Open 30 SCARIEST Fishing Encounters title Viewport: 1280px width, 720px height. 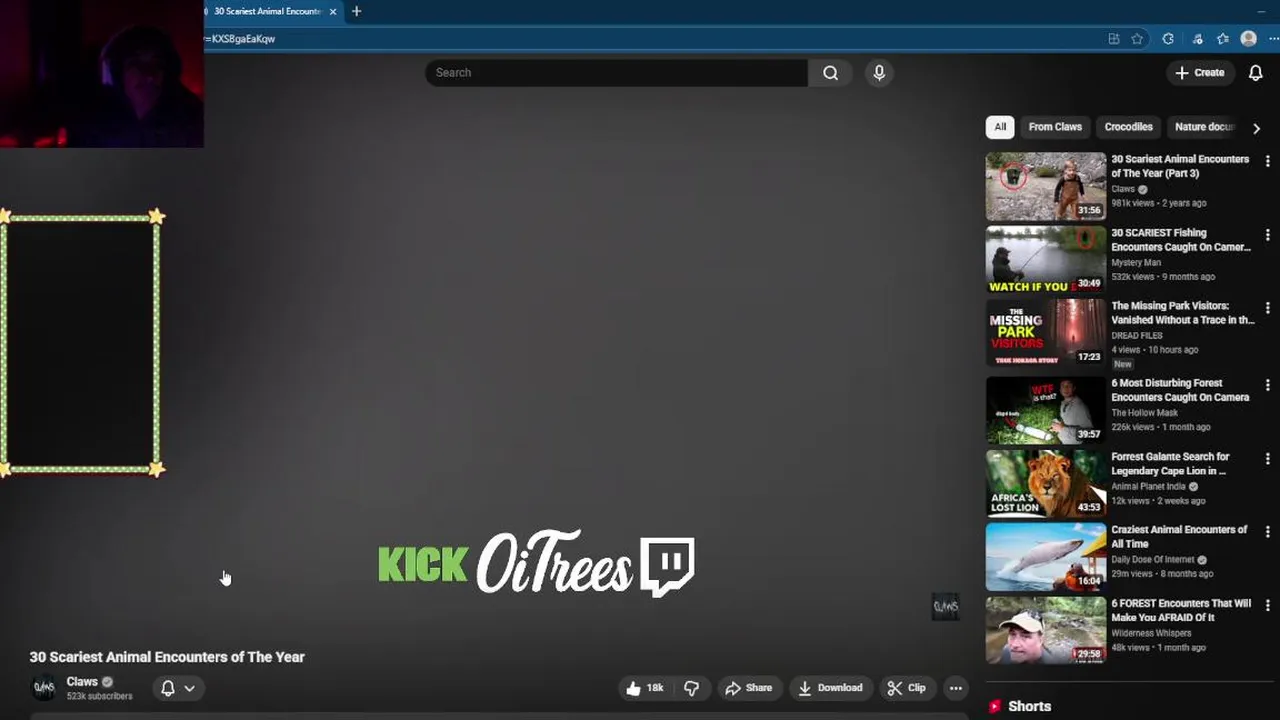pos(1181,240)
